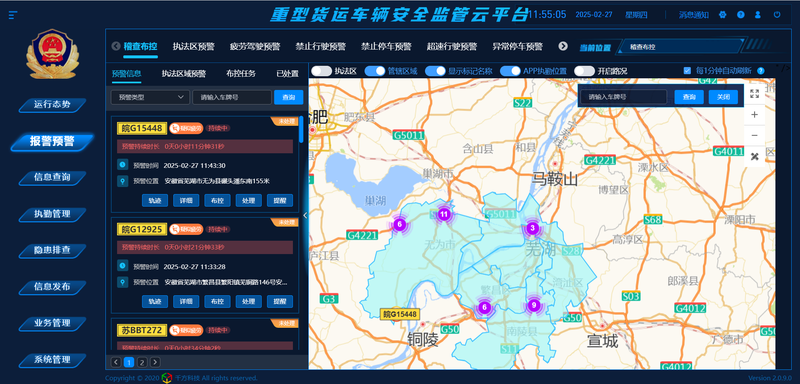Screen dimensions: 800x384
Task: Zoom out the map with minus icon
Action: pyautogui.click(x=755, y=136)
